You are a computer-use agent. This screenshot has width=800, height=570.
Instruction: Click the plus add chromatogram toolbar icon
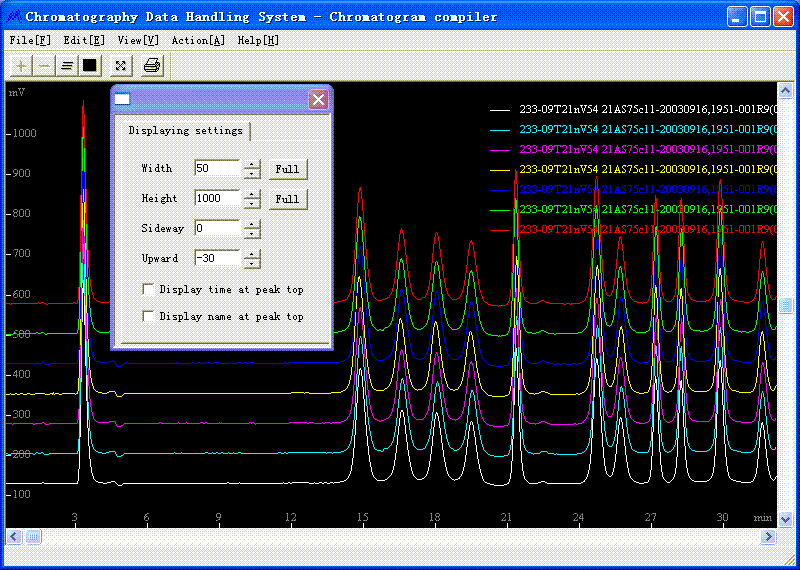[22, 66]
